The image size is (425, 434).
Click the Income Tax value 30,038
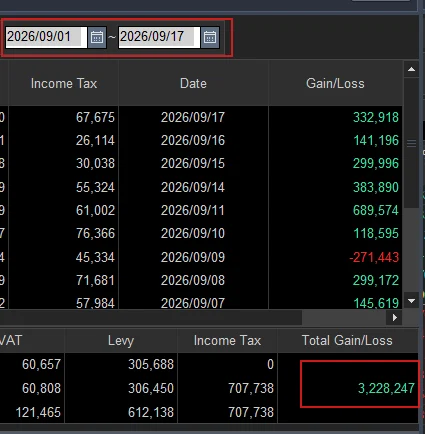pyautogui.click(x=95, y=163)
